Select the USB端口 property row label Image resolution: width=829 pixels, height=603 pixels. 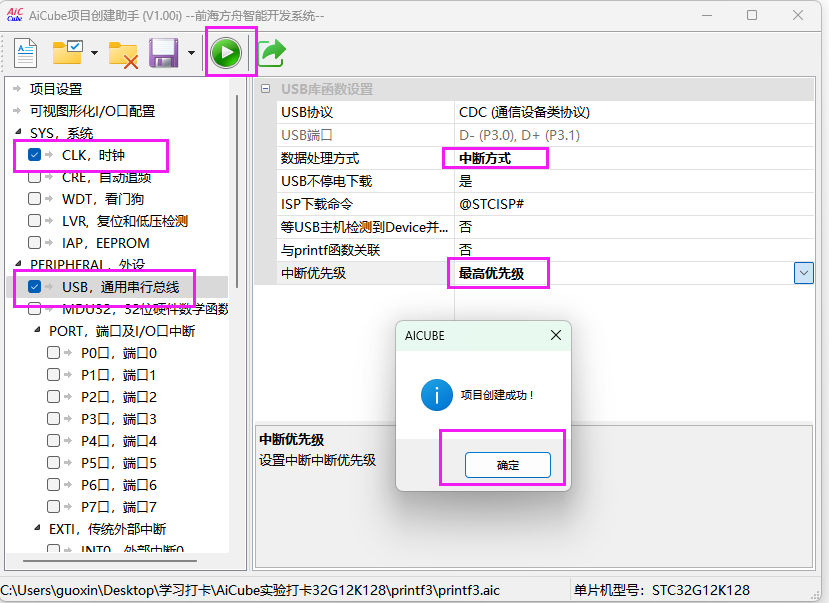tap(307, 135)
